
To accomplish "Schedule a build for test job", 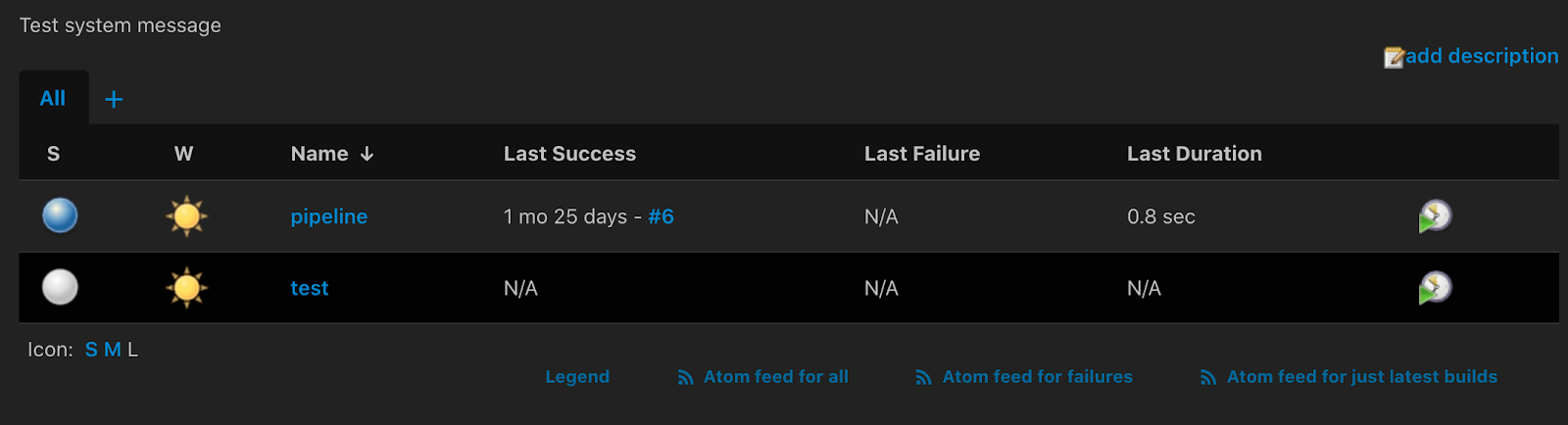I will (x=1435, y=288).
